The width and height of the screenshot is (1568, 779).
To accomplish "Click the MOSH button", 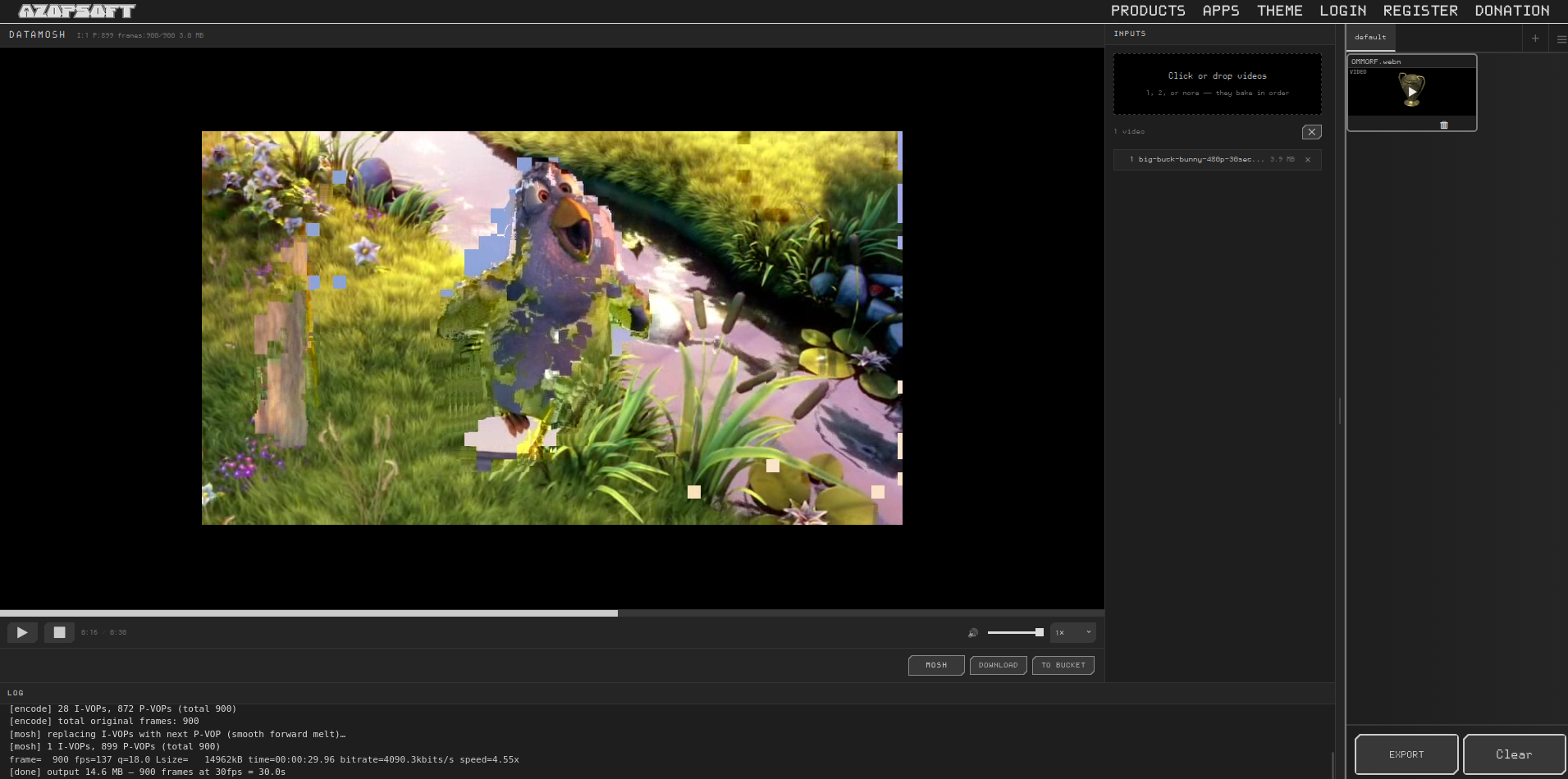I will point(936,665).
